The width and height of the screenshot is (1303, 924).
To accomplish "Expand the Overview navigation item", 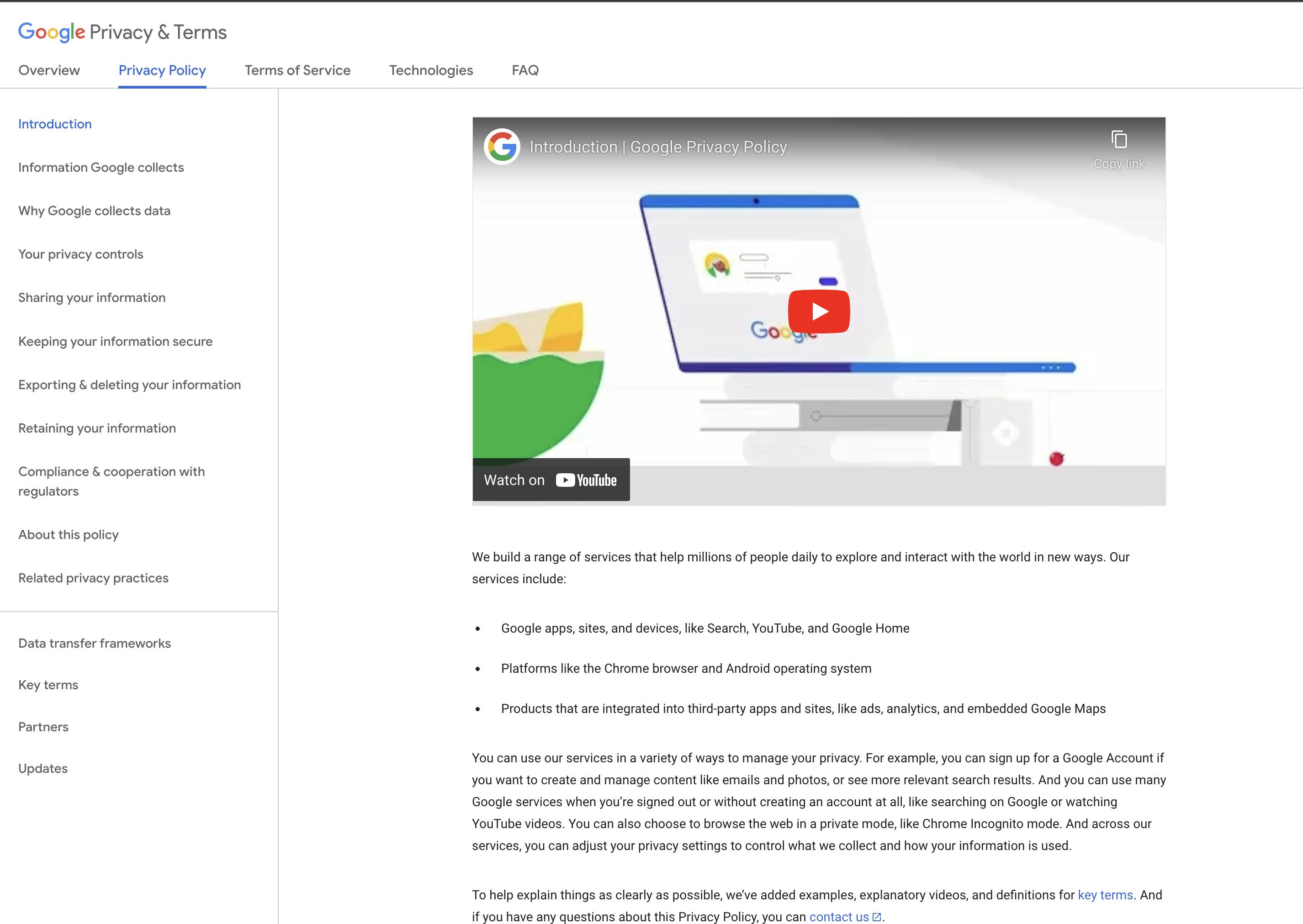I will click(49, 70).
